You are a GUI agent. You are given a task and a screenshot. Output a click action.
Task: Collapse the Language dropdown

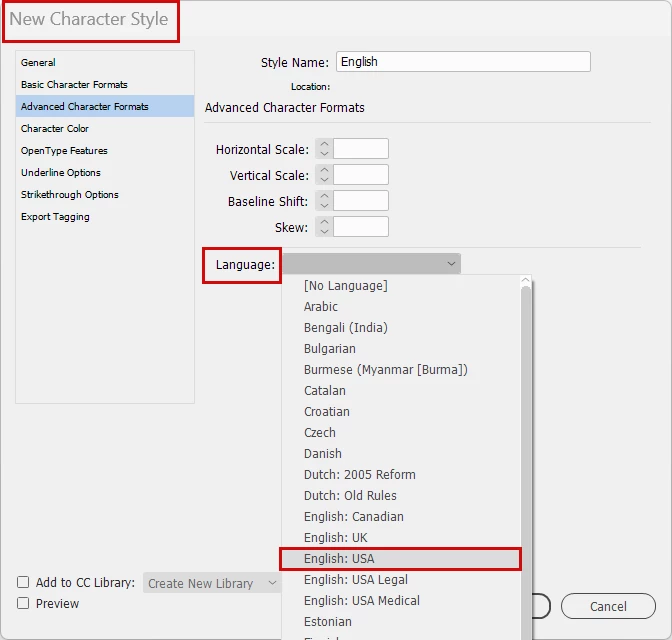pyautogui.click(x=372, y=264)
